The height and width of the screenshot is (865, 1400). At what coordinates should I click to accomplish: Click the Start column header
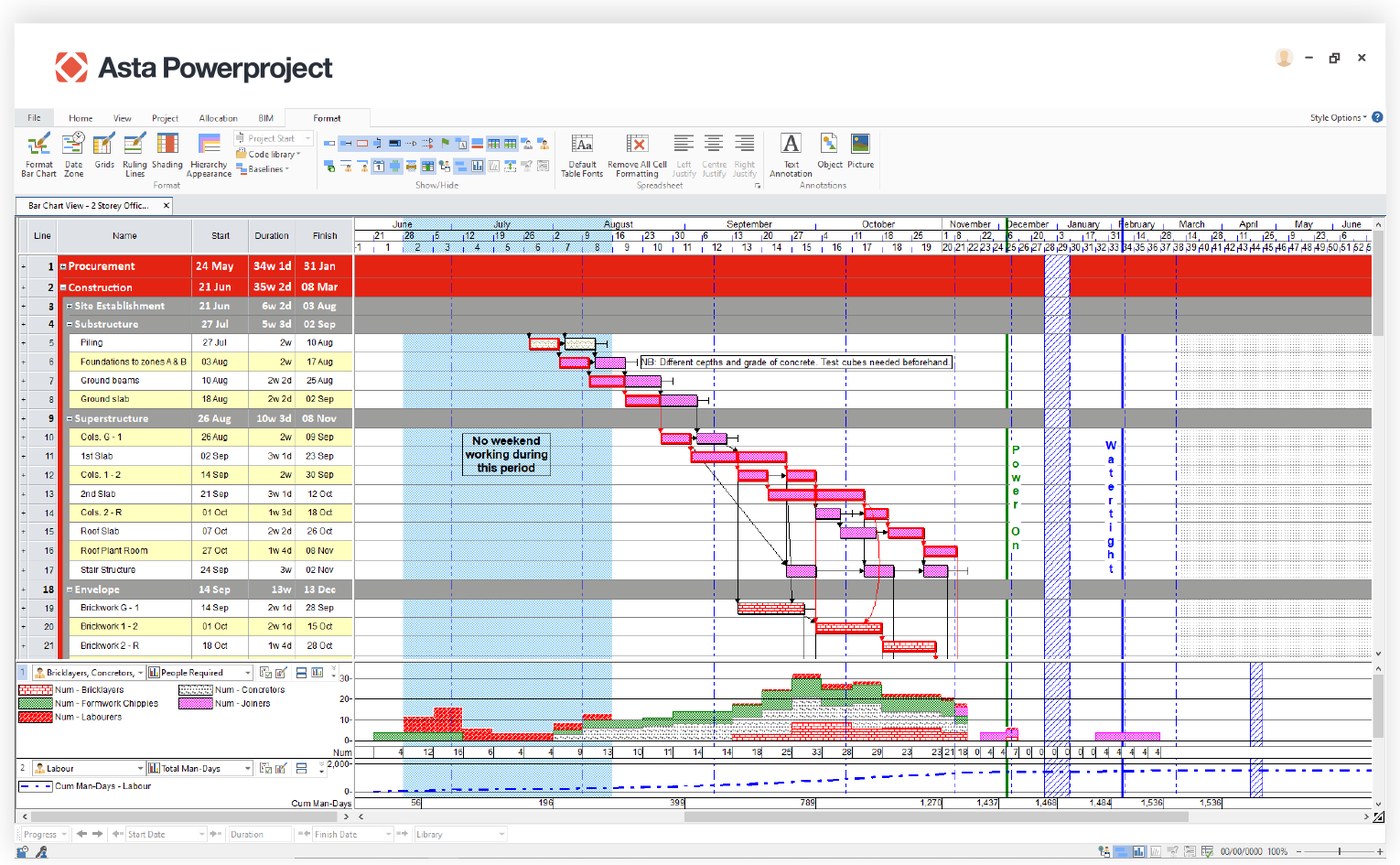pyautogui.click(x=220, y=236)
